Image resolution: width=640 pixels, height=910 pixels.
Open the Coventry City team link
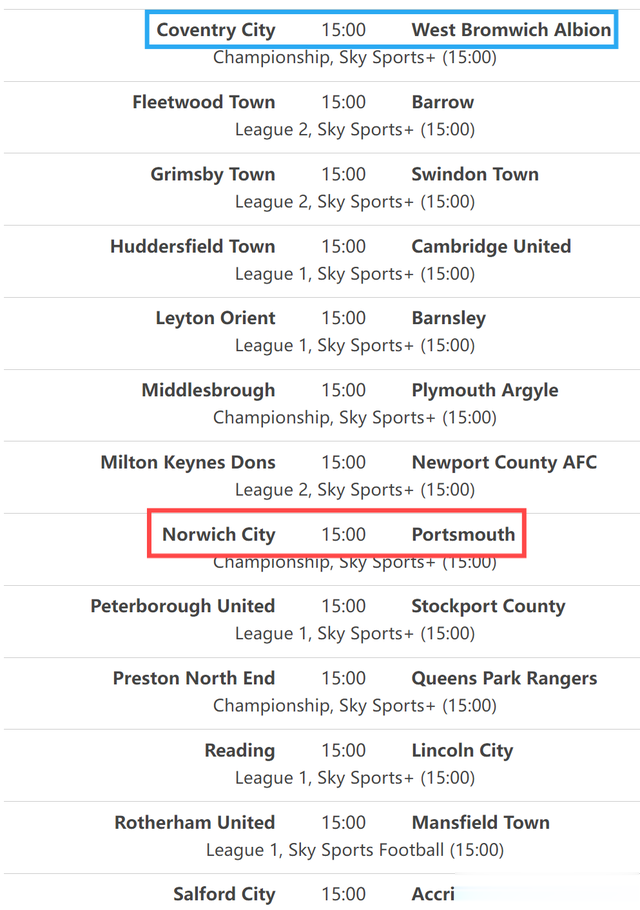(216, 30)
